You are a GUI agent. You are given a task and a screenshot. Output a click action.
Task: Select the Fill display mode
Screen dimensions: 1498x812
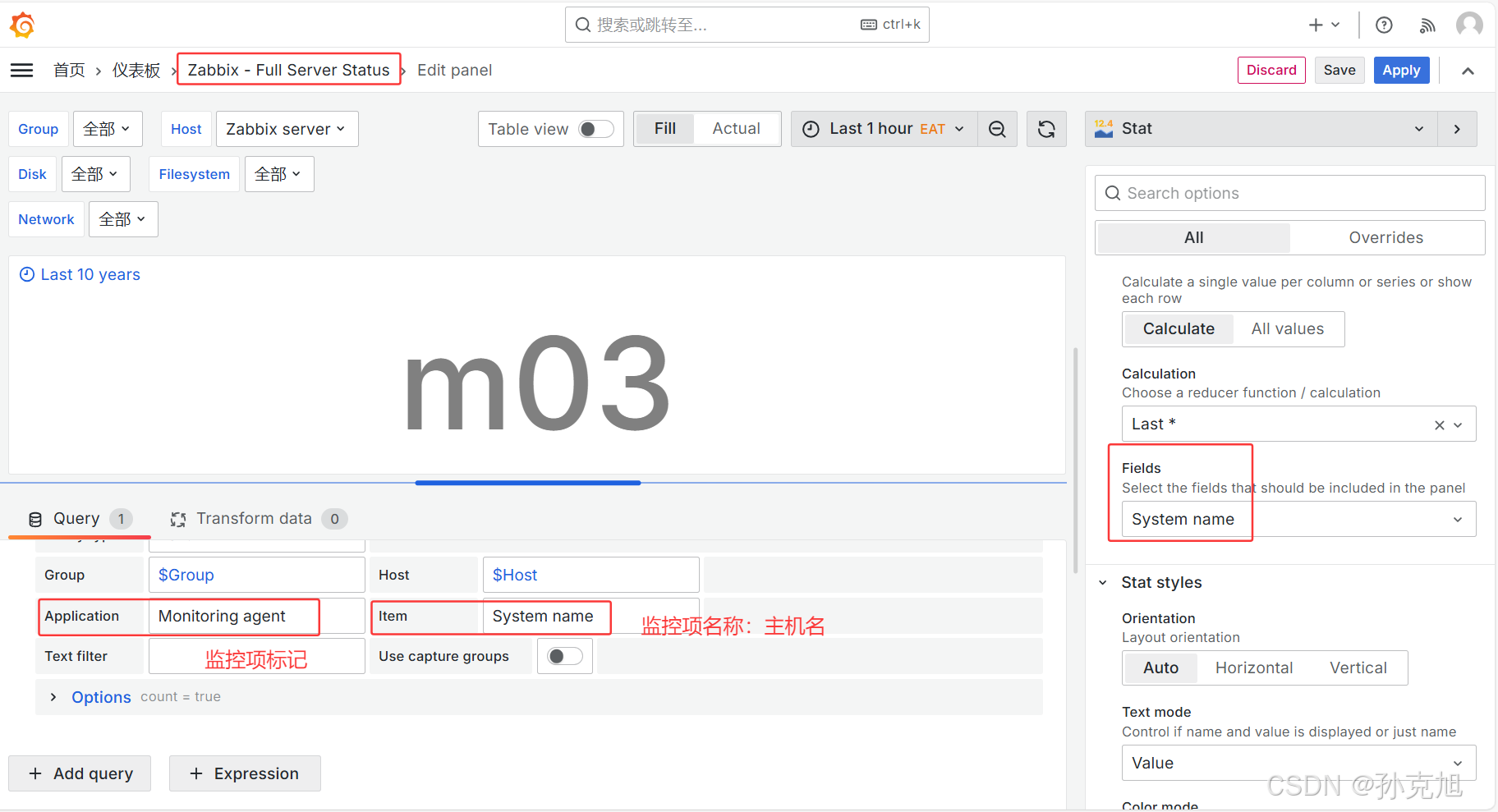665,129
